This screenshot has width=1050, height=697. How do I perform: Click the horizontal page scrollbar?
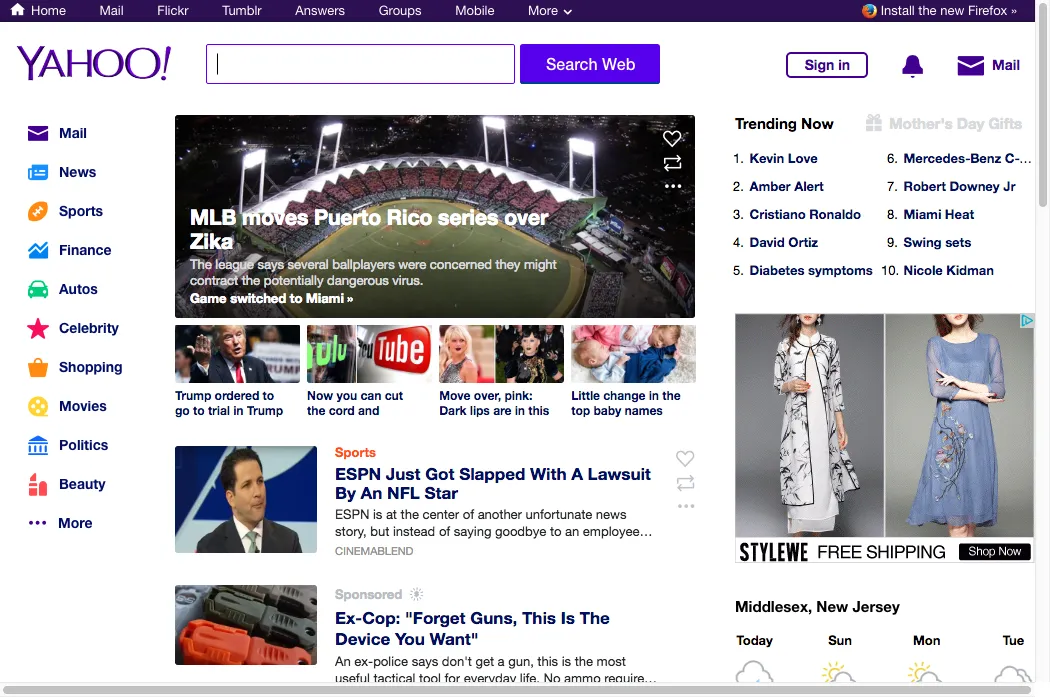(517, 690)
